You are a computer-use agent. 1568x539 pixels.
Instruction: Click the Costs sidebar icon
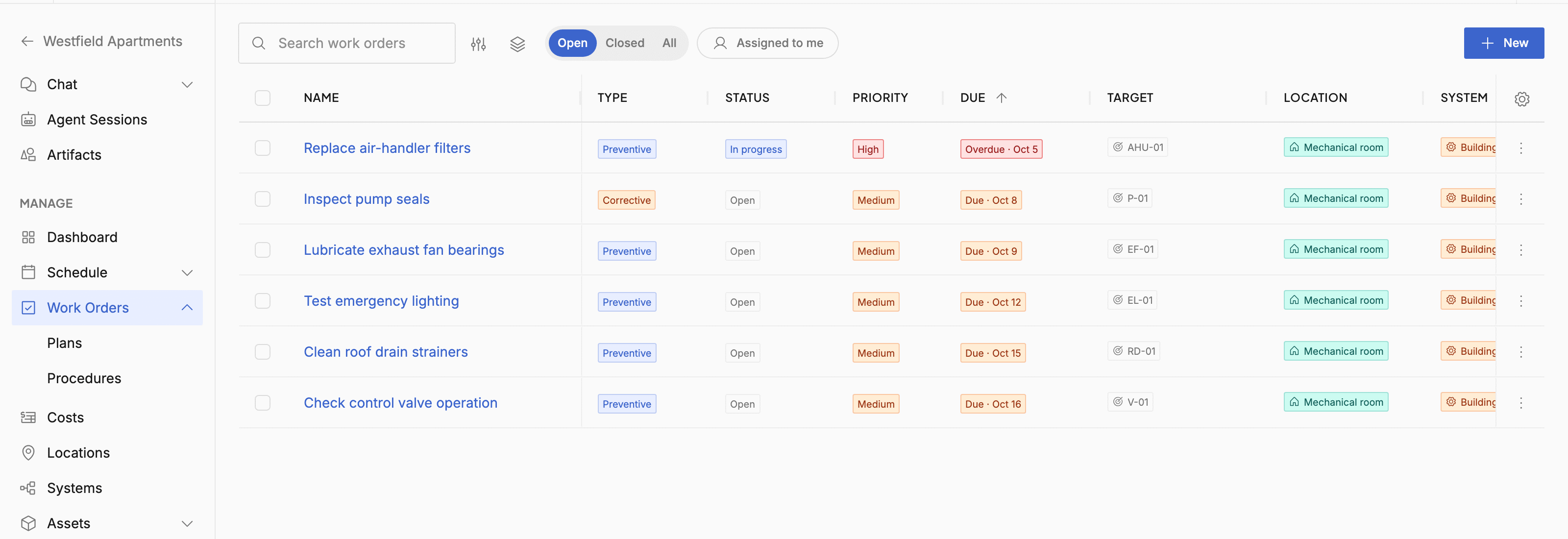28,417
